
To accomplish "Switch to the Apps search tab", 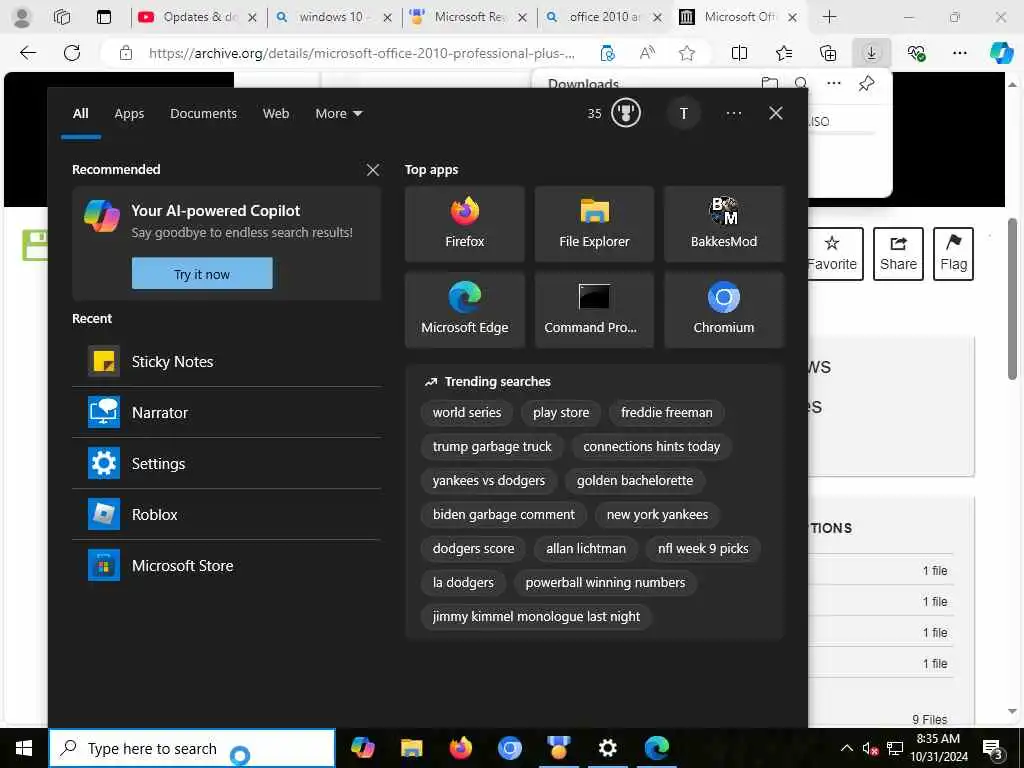I will tap(129, 114).
